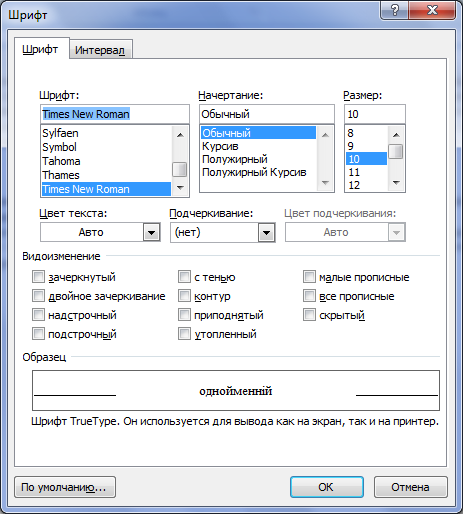Click size list scroll up arrow
Image resolution: width=463 pixels, height=514 pixels.
click(x=396, y=135)
